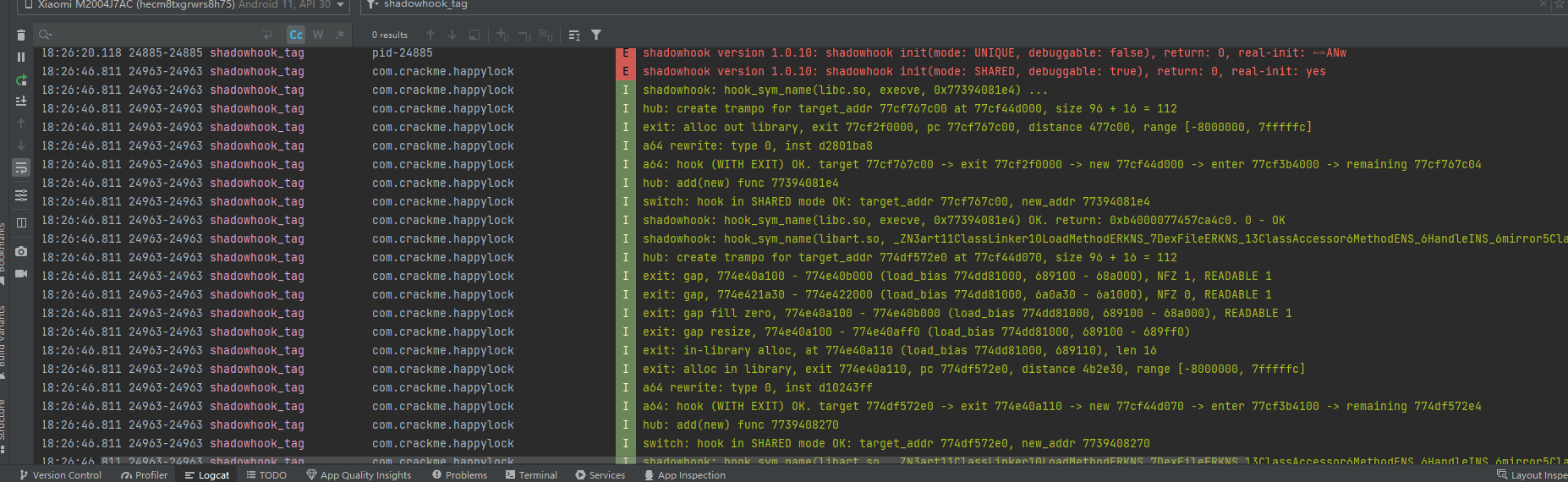Click the 'exit: in-library alloc' log line

(x=900, y=350)
